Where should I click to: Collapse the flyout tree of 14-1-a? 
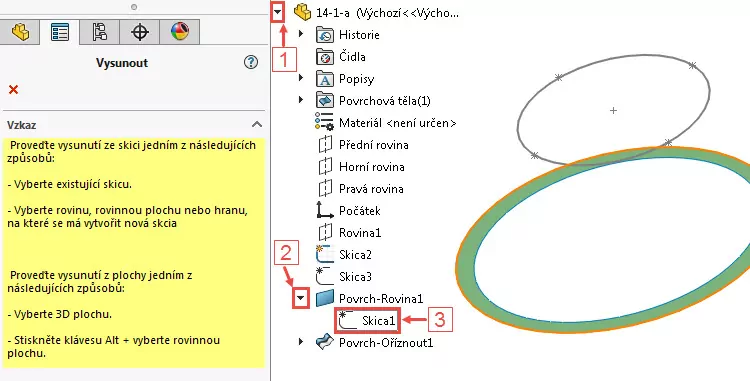(x=278, y=12)
